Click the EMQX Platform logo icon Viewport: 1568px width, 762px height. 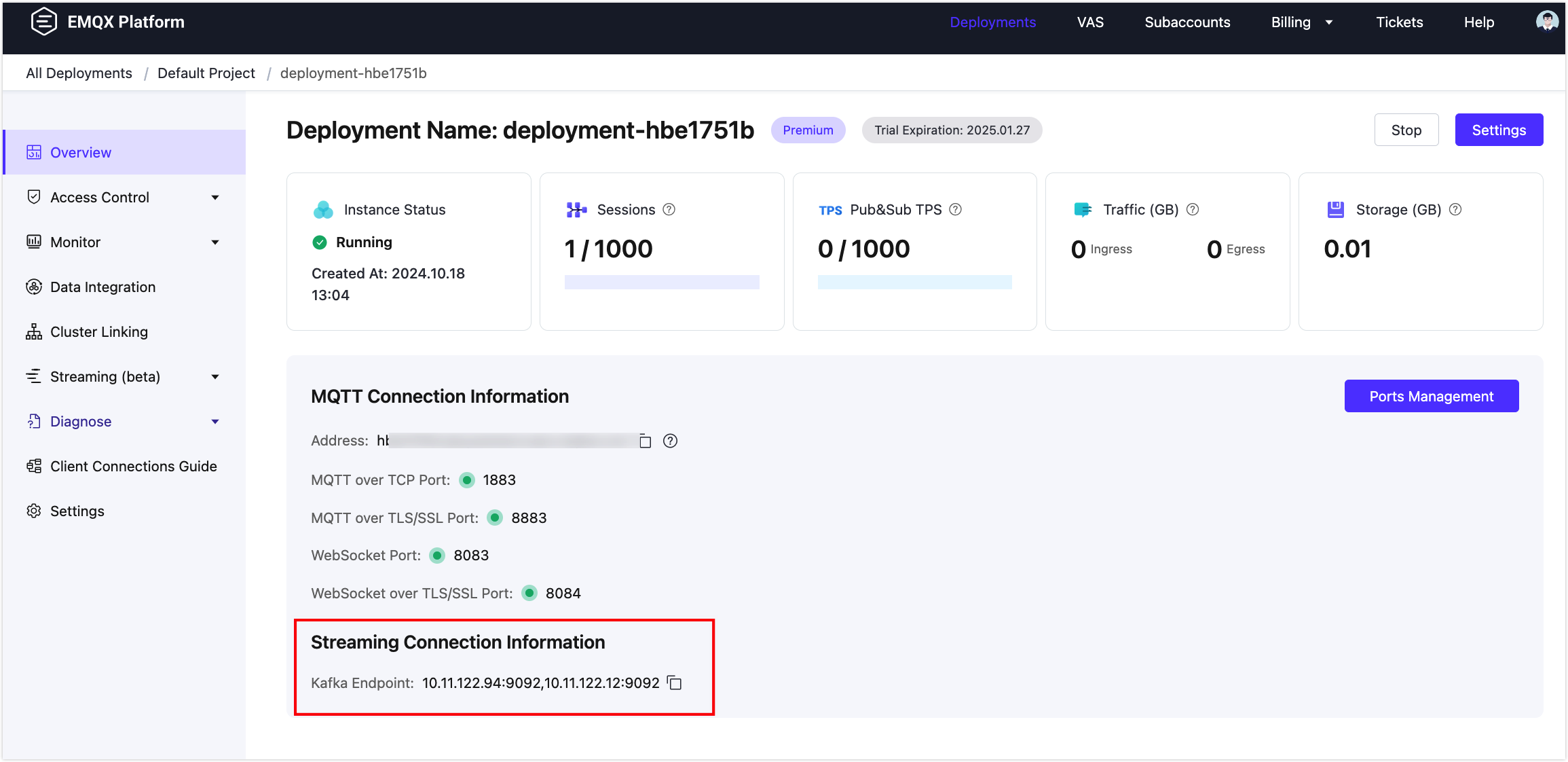pos(43,22)
